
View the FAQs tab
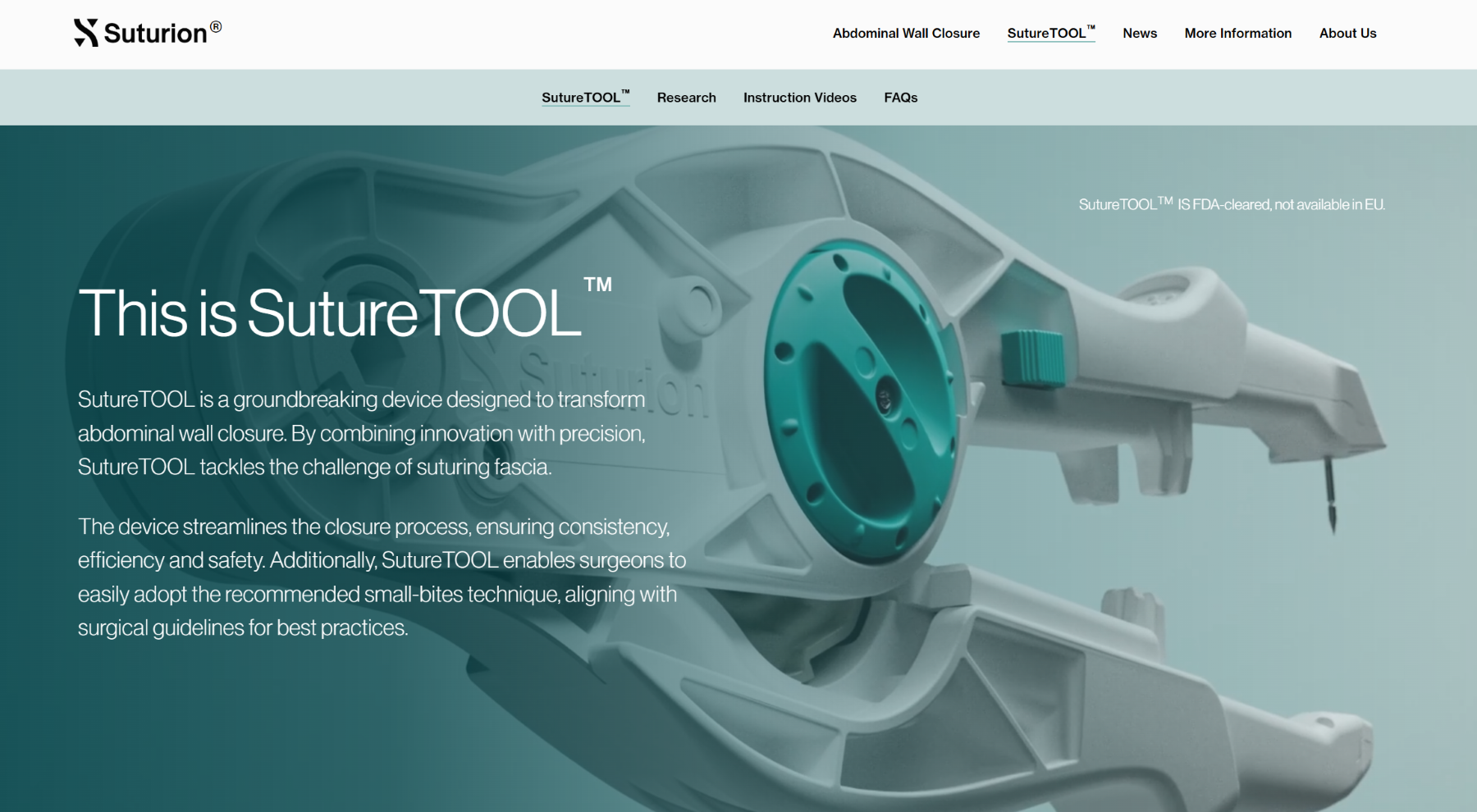pyautogui.click(x=900, y=98)
